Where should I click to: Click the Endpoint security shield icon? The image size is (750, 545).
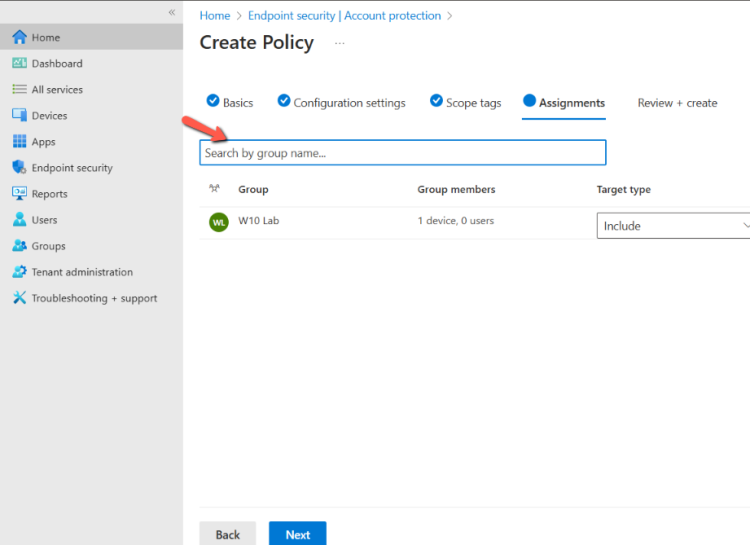pyautogui.click(x=19, y=167)
